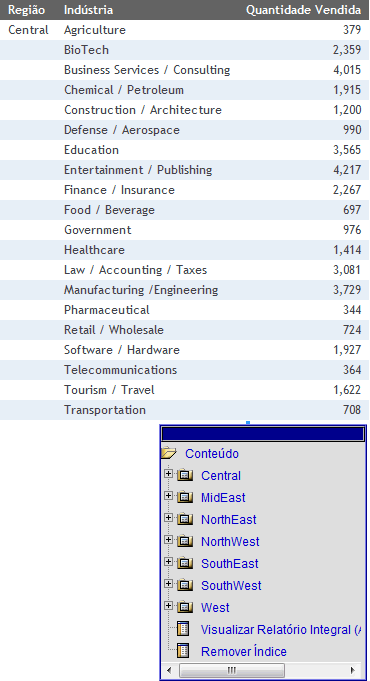Click the Quantidade Vendida column header

pyautogui.click(x=303, y=10)
